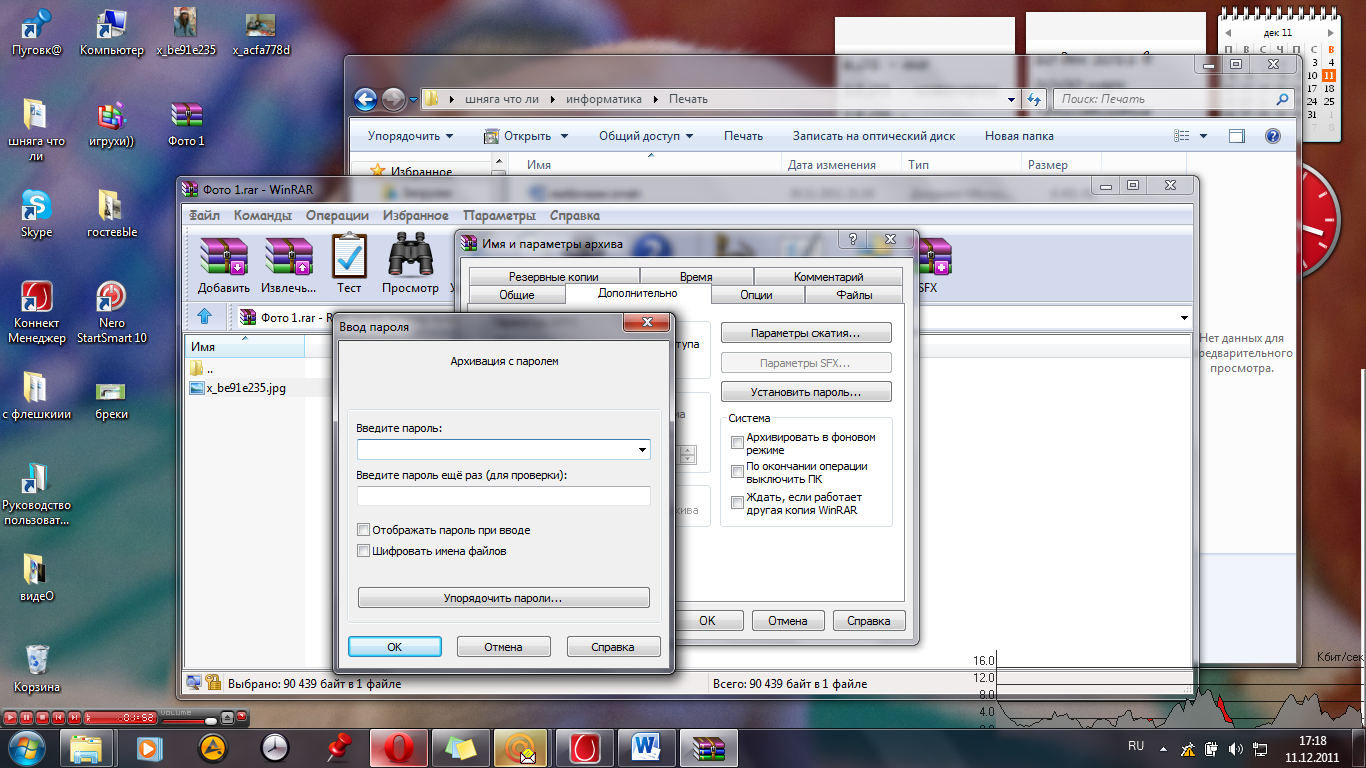Viewport: 1366px width, 768px height.
Task: Switch to Файлы tab
Action: pos(854,295)
